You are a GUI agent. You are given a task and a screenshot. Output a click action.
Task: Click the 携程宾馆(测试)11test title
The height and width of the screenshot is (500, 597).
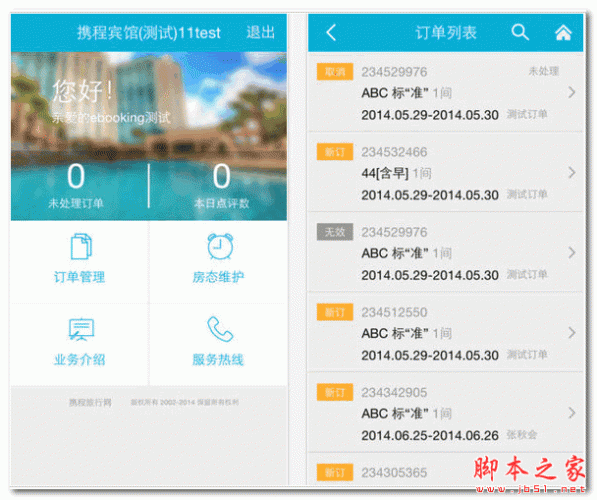(149, 33)
